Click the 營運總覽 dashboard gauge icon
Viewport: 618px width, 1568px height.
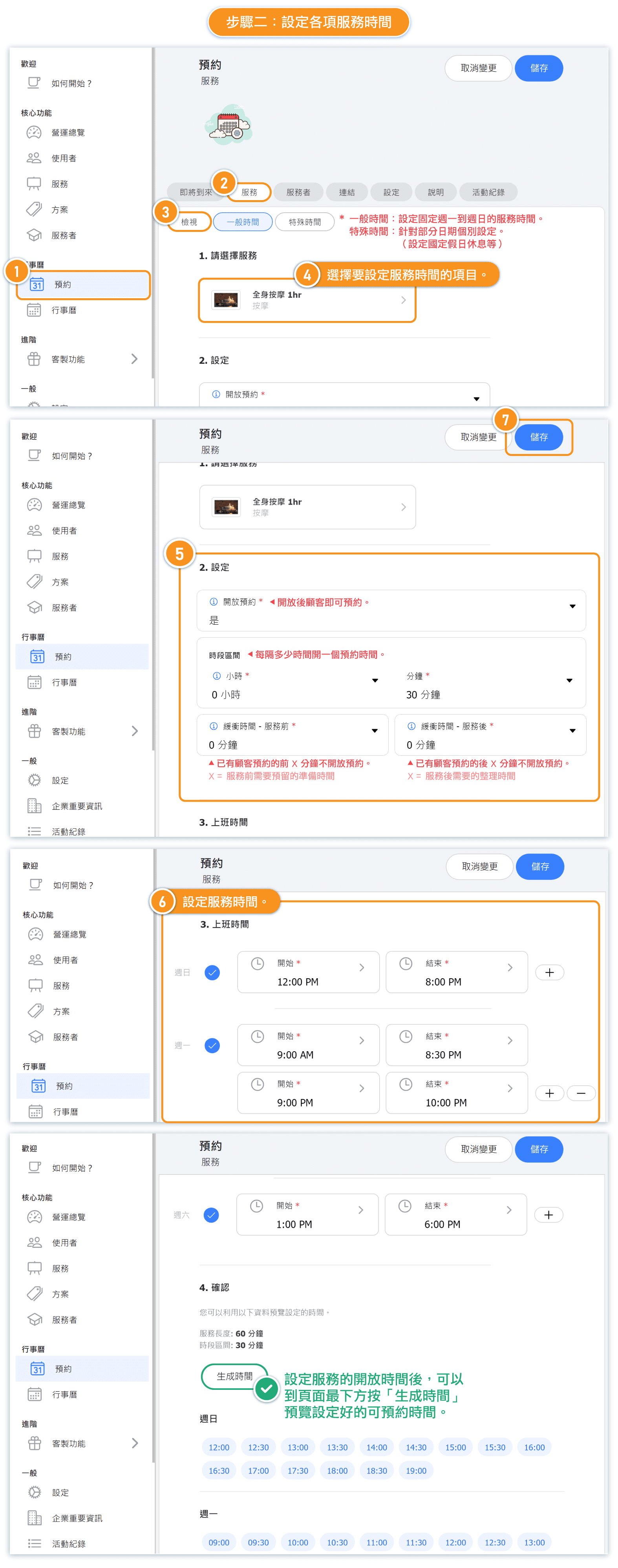click(x=34, y=133)
